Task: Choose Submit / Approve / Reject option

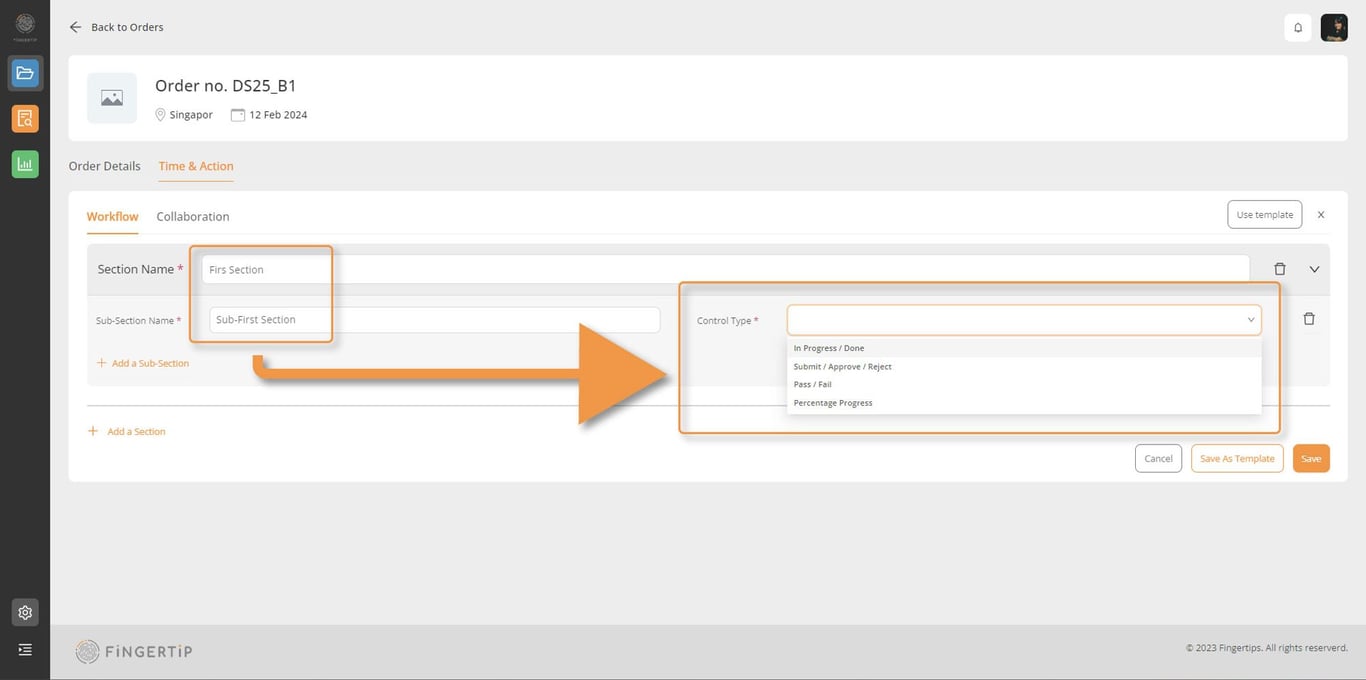Action: [x=1024, y=366]
